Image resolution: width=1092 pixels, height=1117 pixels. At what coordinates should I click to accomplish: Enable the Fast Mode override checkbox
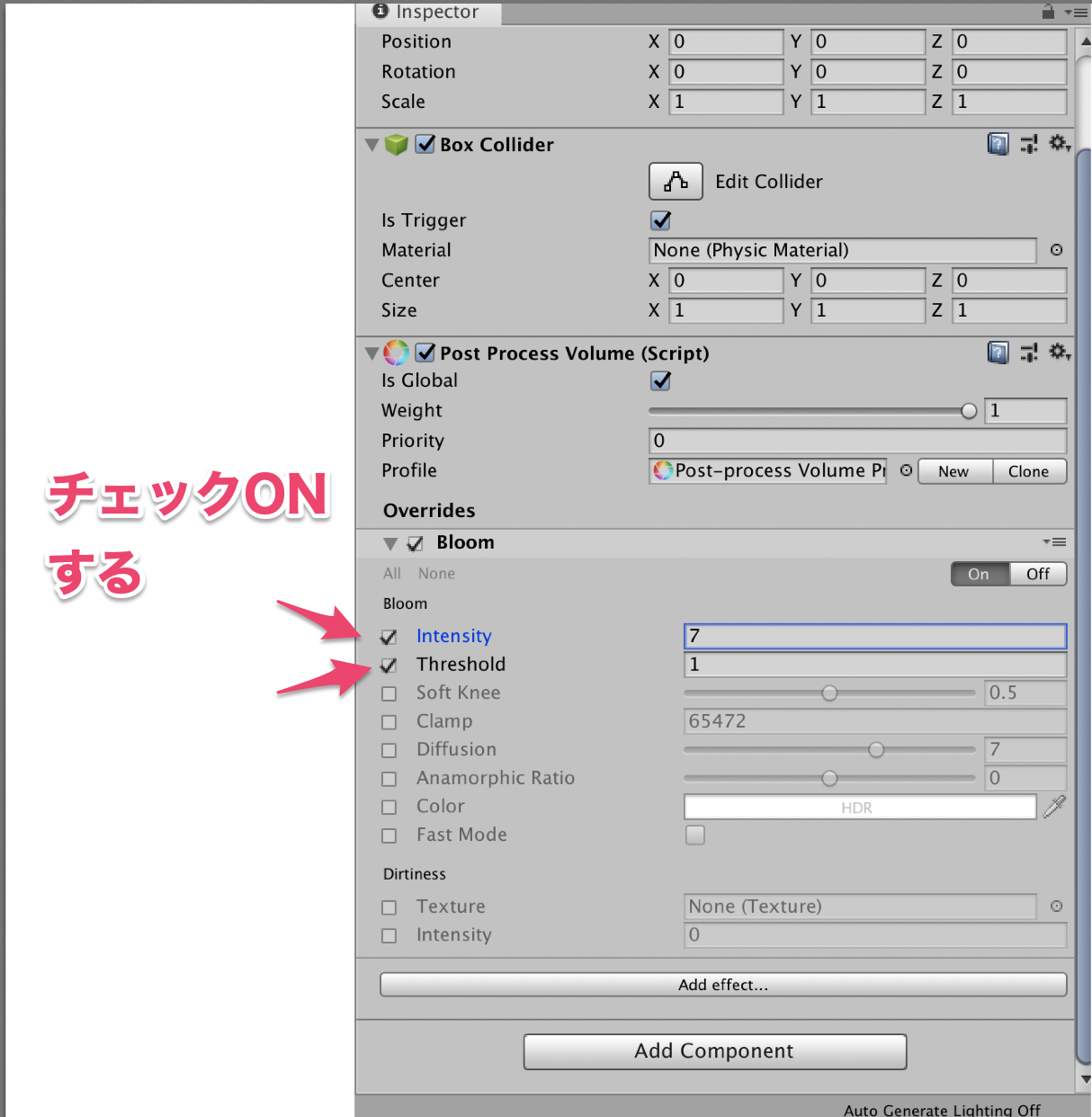389,836
